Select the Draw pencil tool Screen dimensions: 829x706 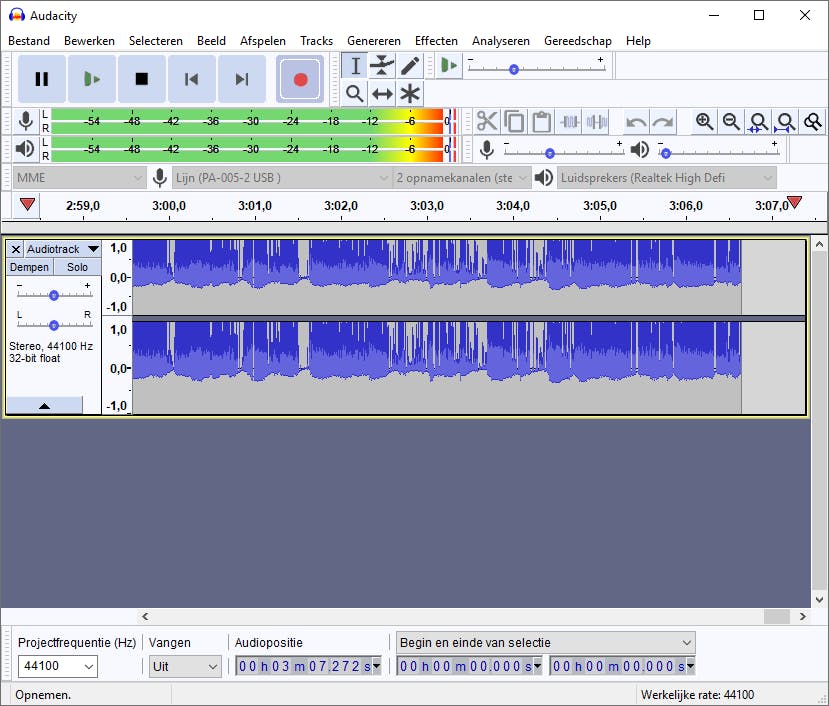410,66
